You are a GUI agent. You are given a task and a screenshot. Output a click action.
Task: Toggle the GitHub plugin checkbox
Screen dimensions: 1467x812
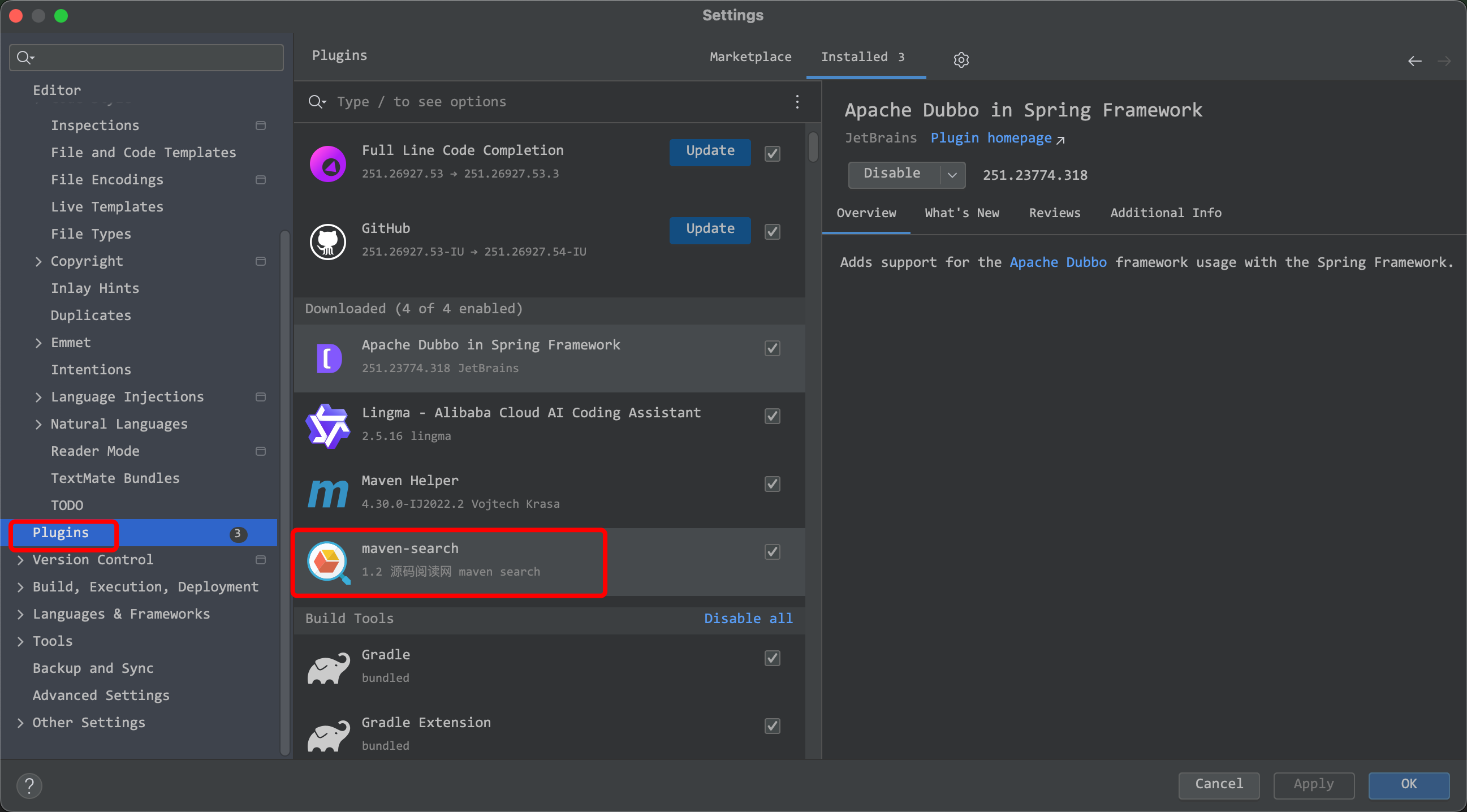[x=771, y=232]
